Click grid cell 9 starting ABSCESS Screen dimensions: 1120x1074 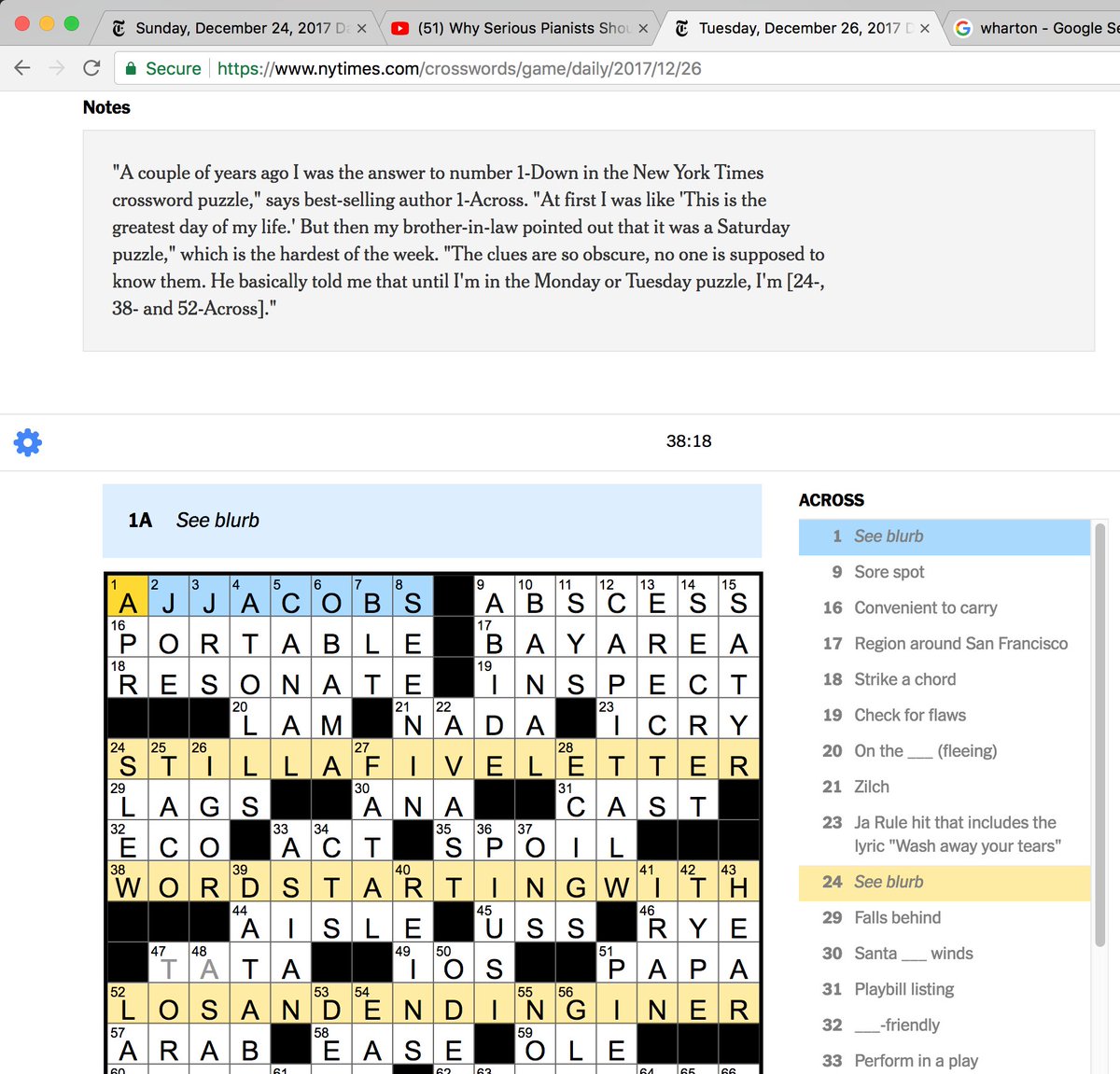pos(495,596)
